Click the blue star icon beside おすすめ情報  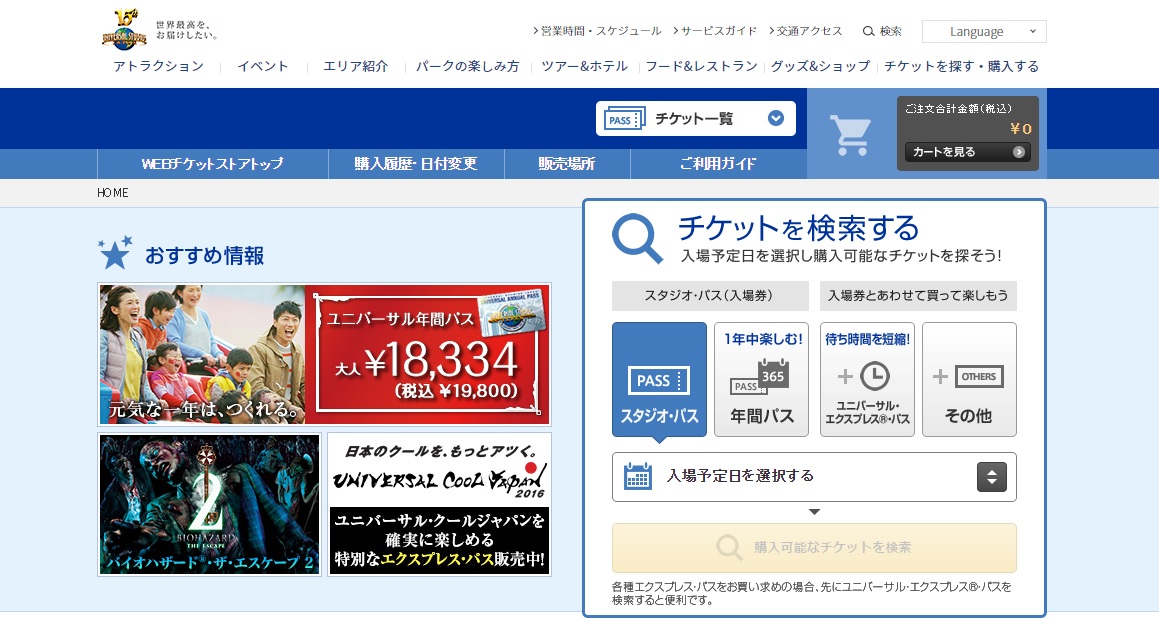(x=115, y=252)
